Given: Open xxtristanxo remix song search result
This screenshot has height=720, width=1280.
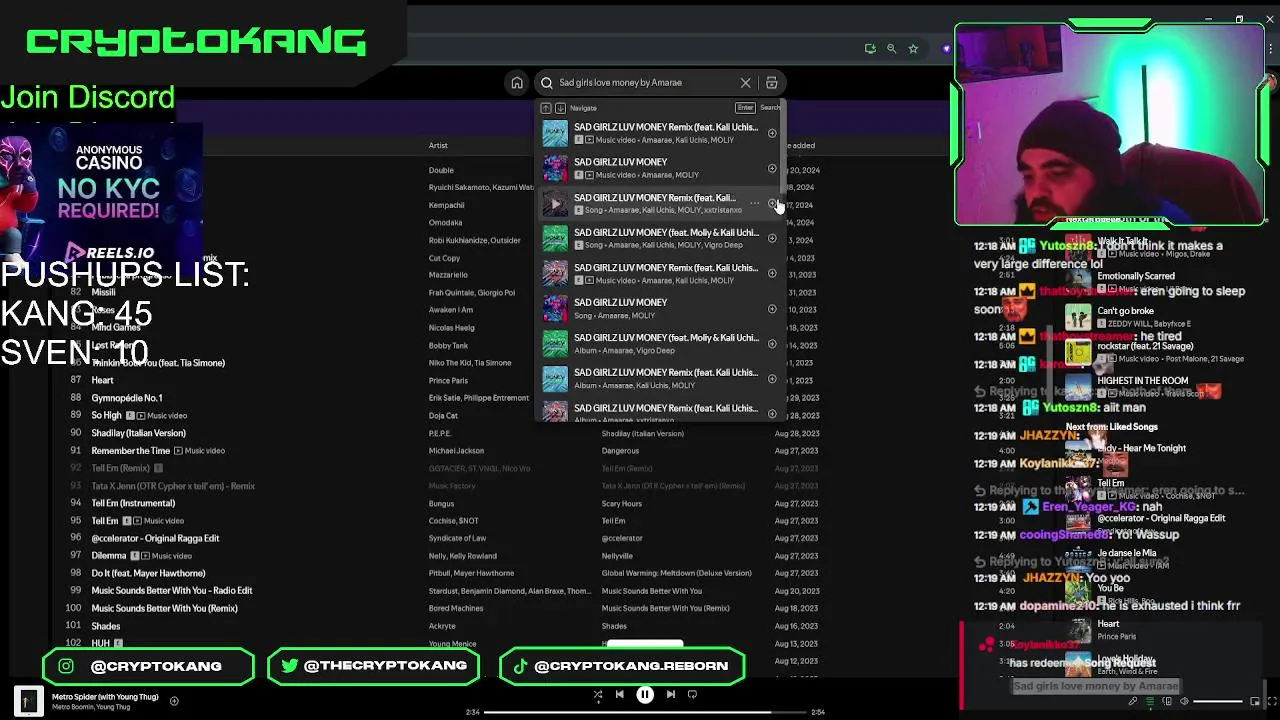Looking at the screenshot, I should pos(658,204).
